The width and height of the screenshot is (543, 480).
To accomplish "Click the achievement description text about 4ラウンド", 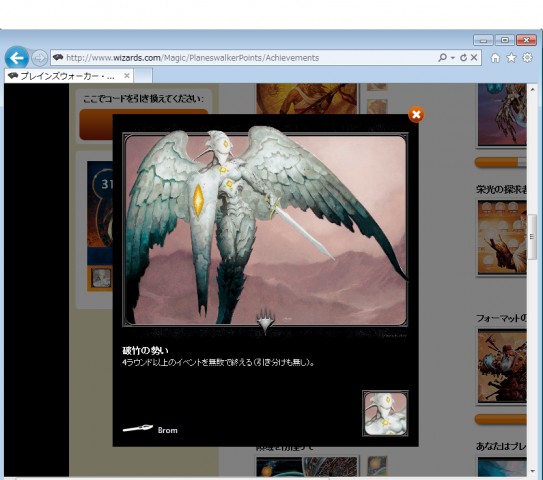I will click(219, 362).
